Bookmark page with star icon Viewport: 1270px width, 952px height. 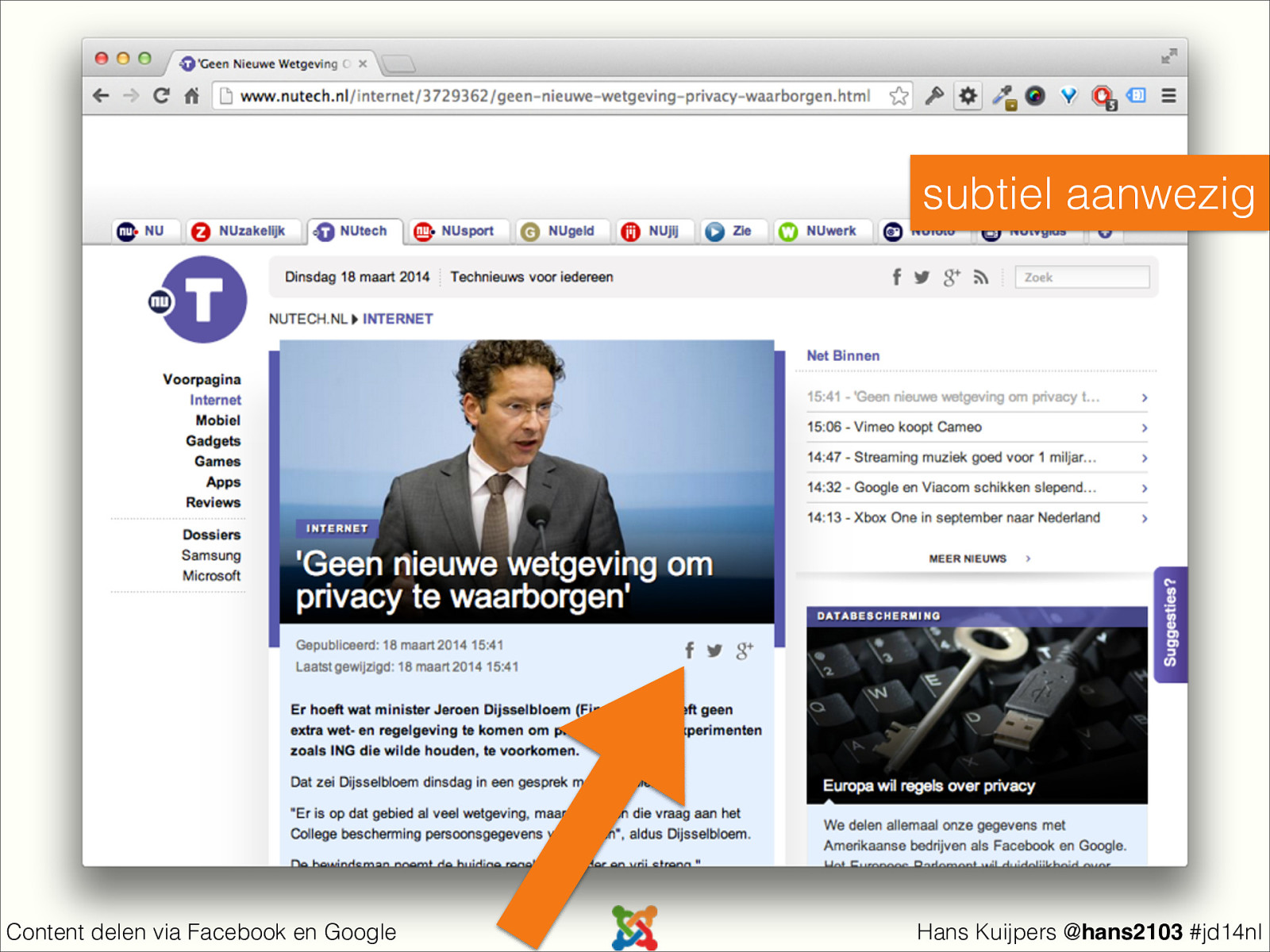pos(899,96)
